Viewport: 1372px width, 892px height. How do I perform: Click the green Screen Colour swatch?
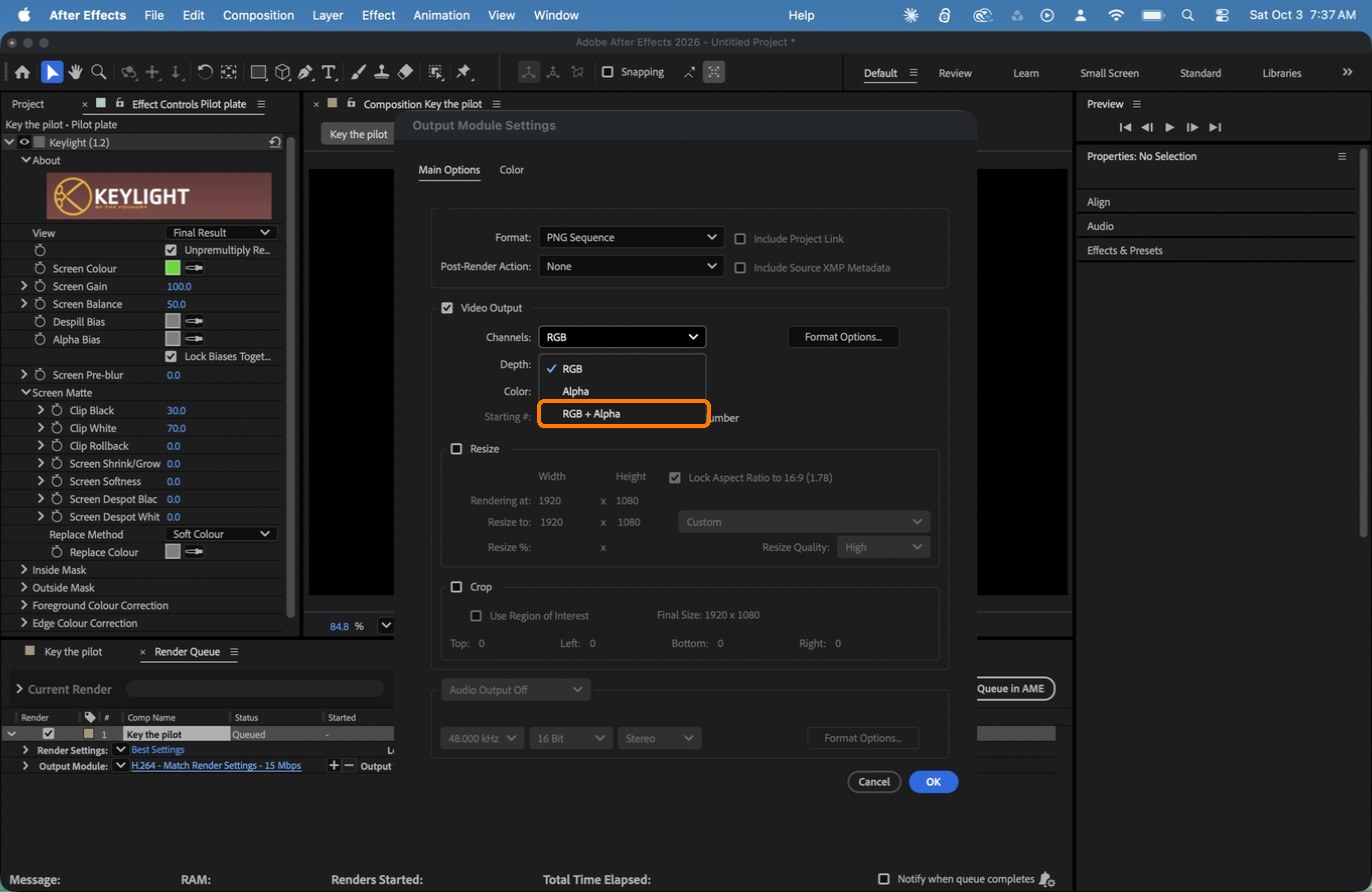tap(172, 268)
